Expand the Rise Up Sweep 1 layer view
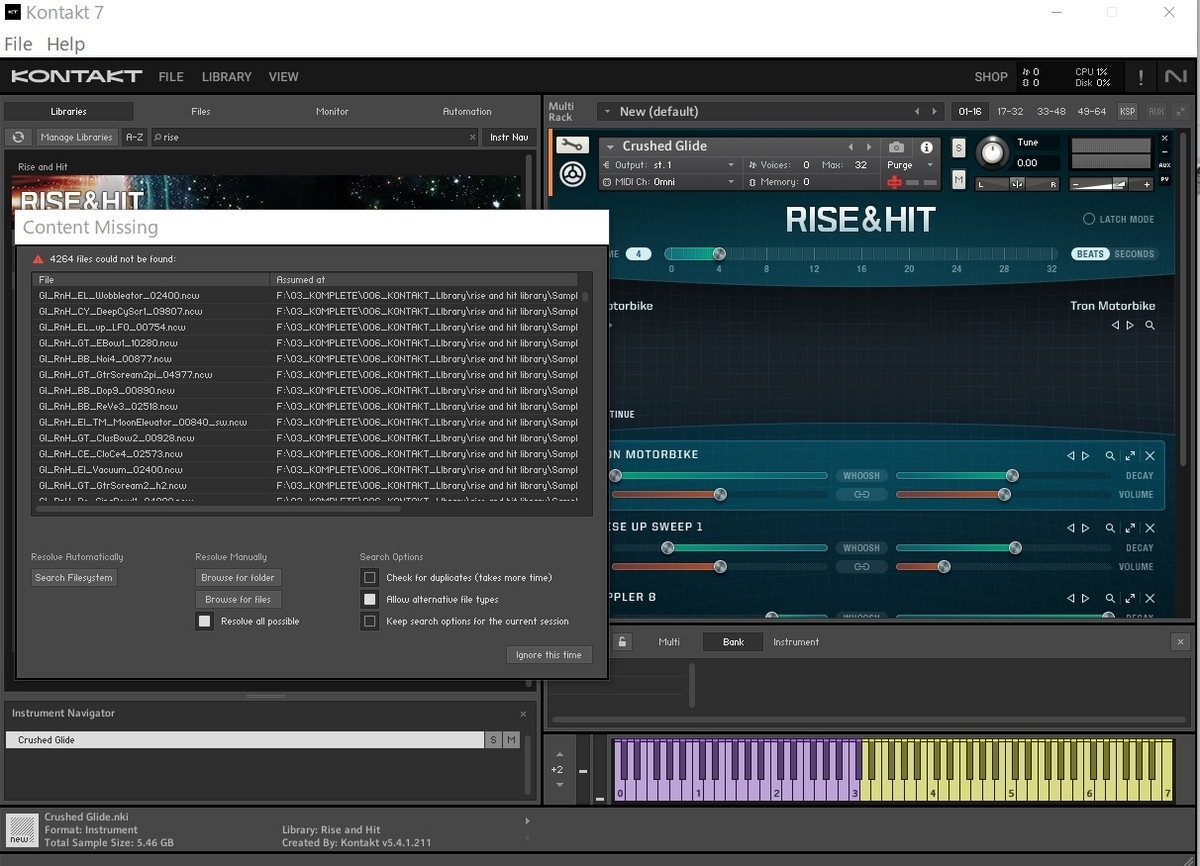Viewport: 1200px width, 866px height. point(1130,528)
